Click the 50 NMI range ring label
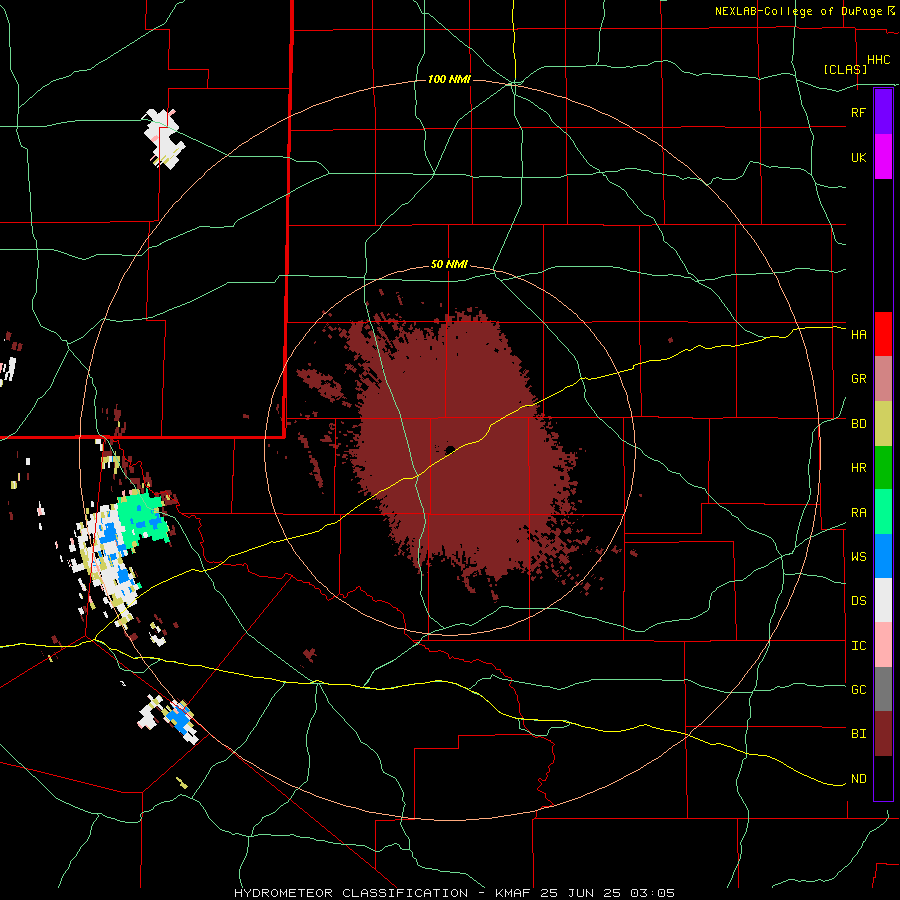 [449, 265]
